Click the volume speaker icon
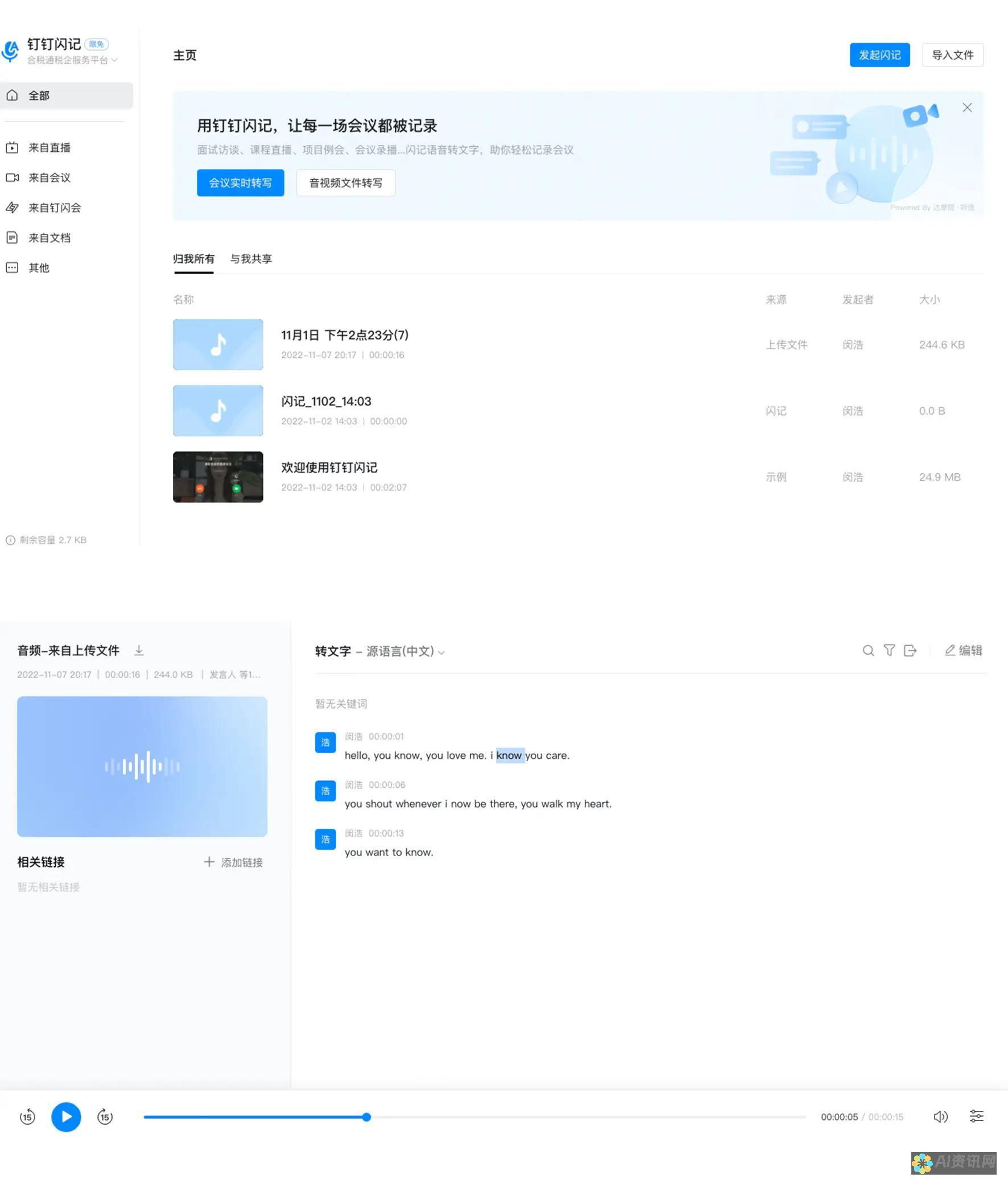The image size is (1008, 1186). [940, 1116]
